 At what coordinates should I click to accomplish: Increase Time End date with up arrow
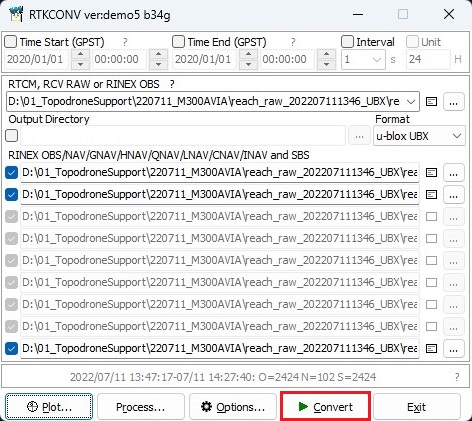pyautogui.click(x=248, y=54)
